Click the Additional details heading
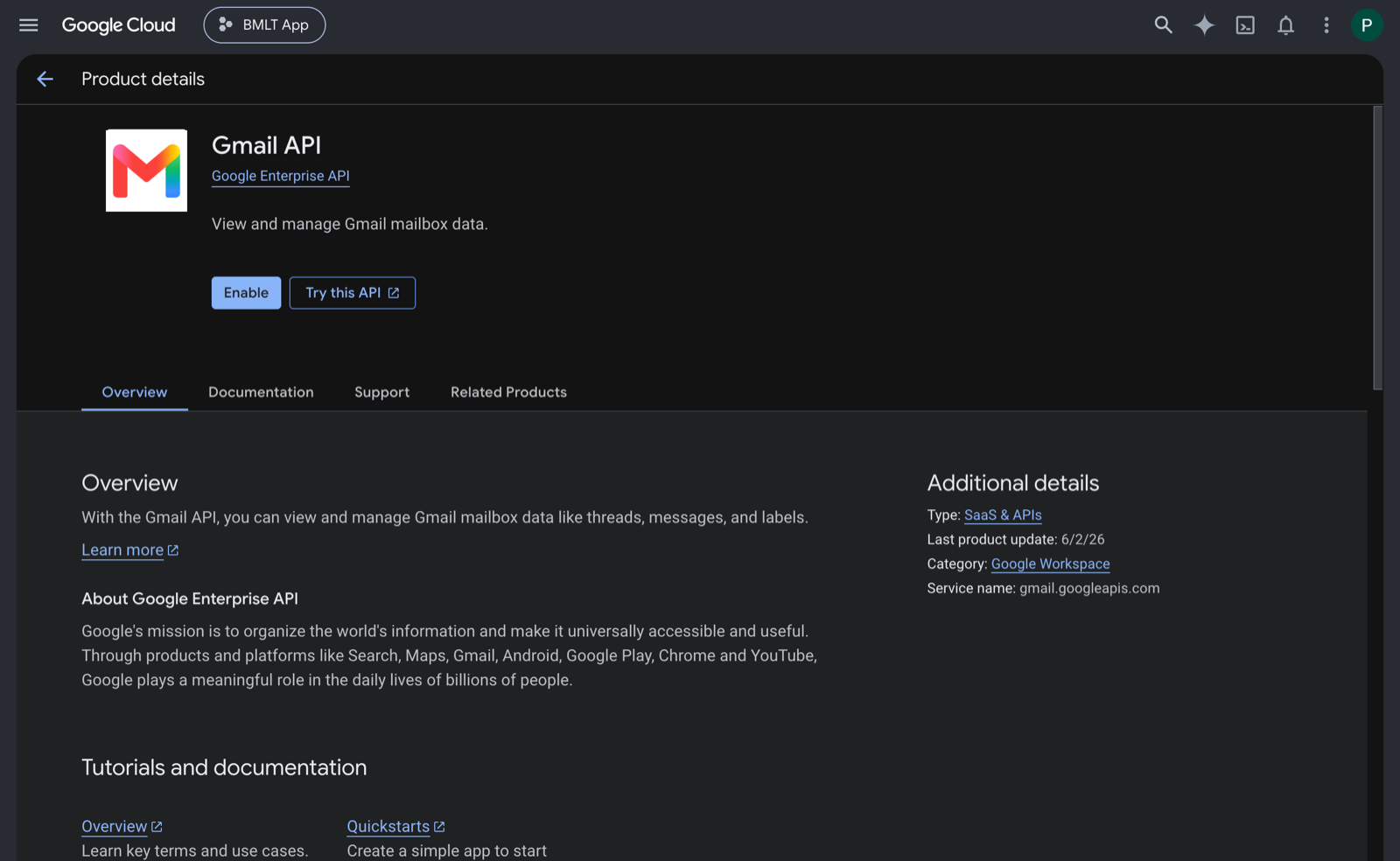 [1012, 483]
